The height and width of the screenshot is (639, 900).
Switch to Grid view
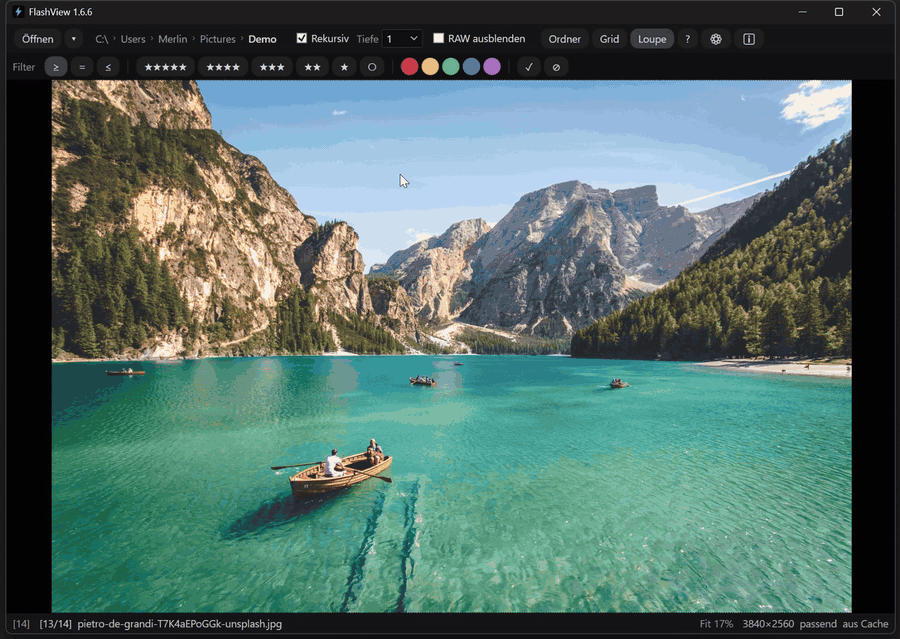click(x=609, y=39)
